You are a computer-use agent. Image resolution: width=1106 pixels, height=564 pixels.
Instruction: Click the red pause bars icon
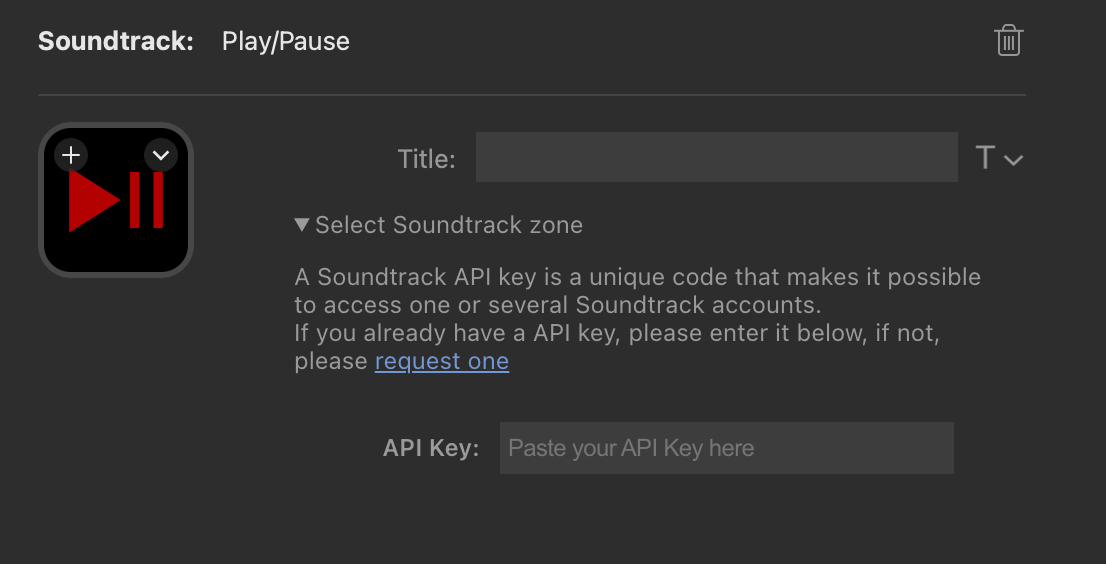coord(147,200)
